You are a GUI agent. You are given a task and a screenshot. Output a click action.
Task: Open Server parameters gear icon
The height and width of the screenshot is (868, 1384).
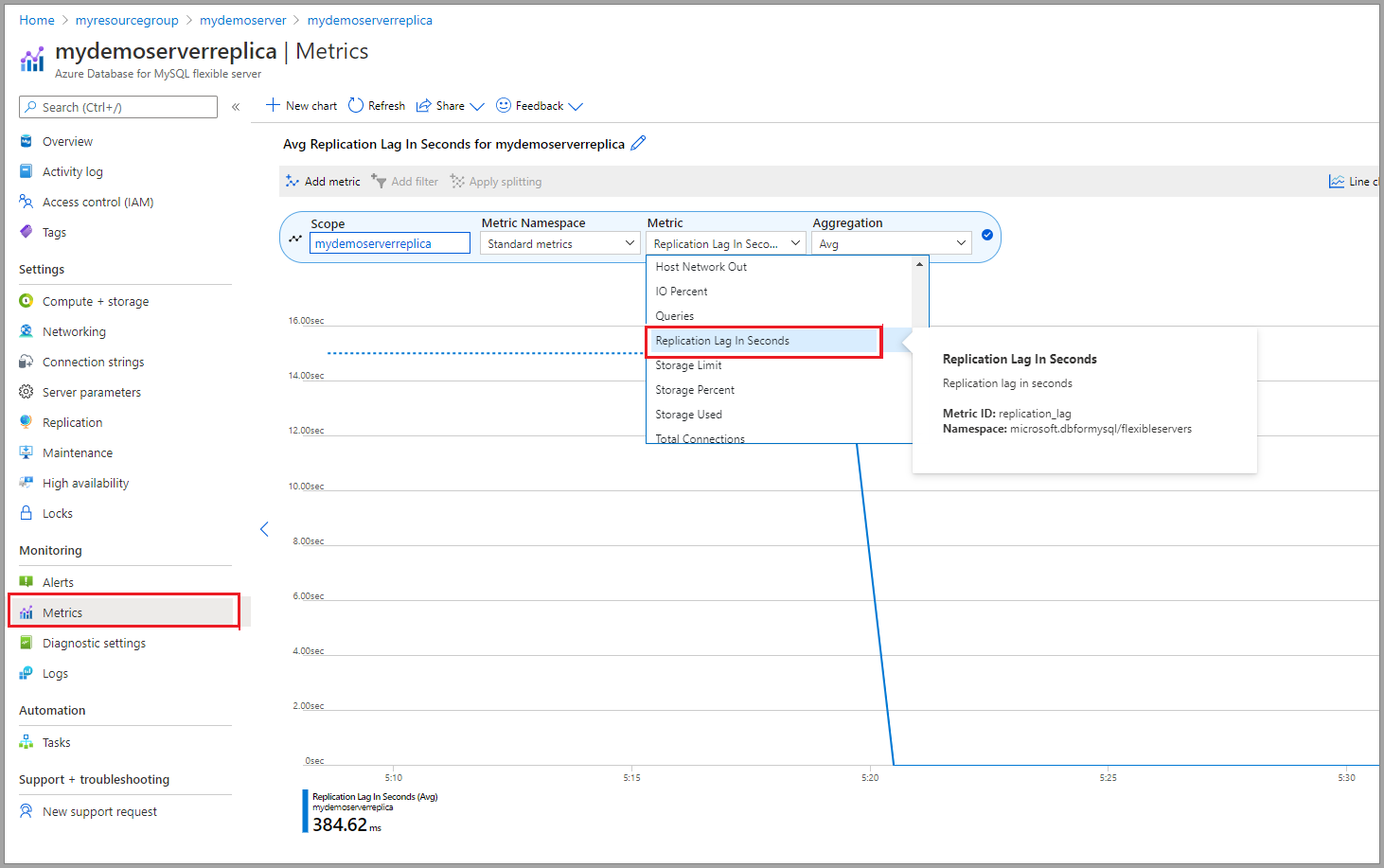27,392
